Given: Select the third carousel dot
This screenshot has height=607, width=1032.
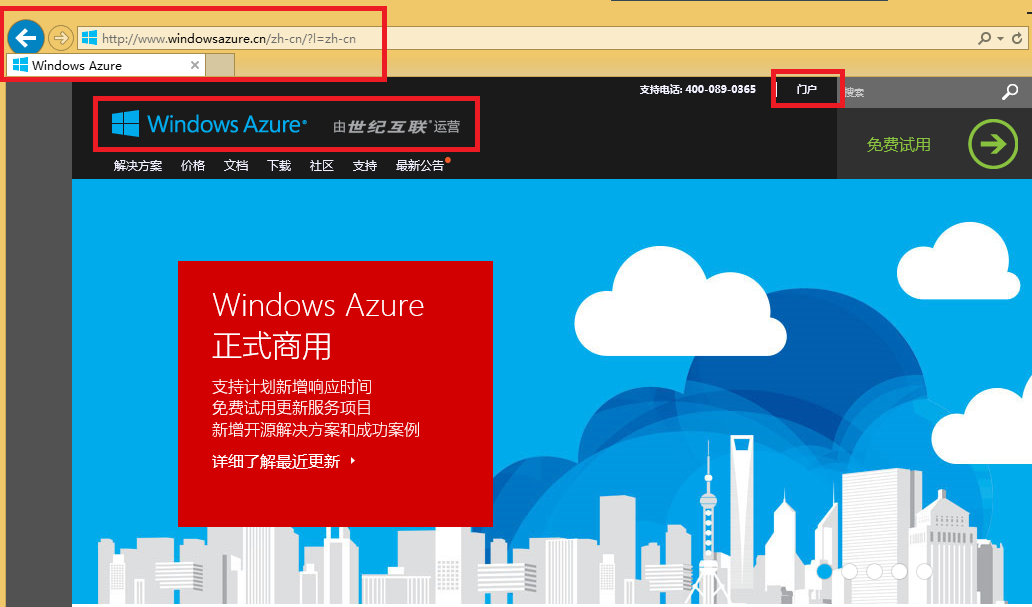Looking at the screenshot, I should (x=874, y=571).
